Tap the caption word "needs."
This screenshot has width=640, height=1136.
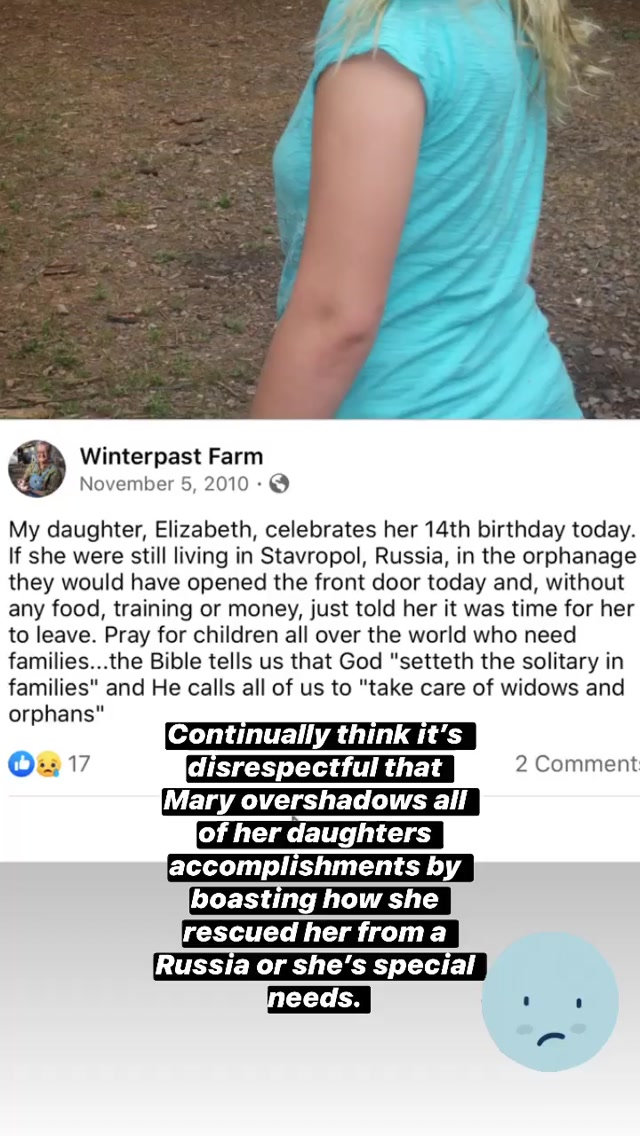319,999
